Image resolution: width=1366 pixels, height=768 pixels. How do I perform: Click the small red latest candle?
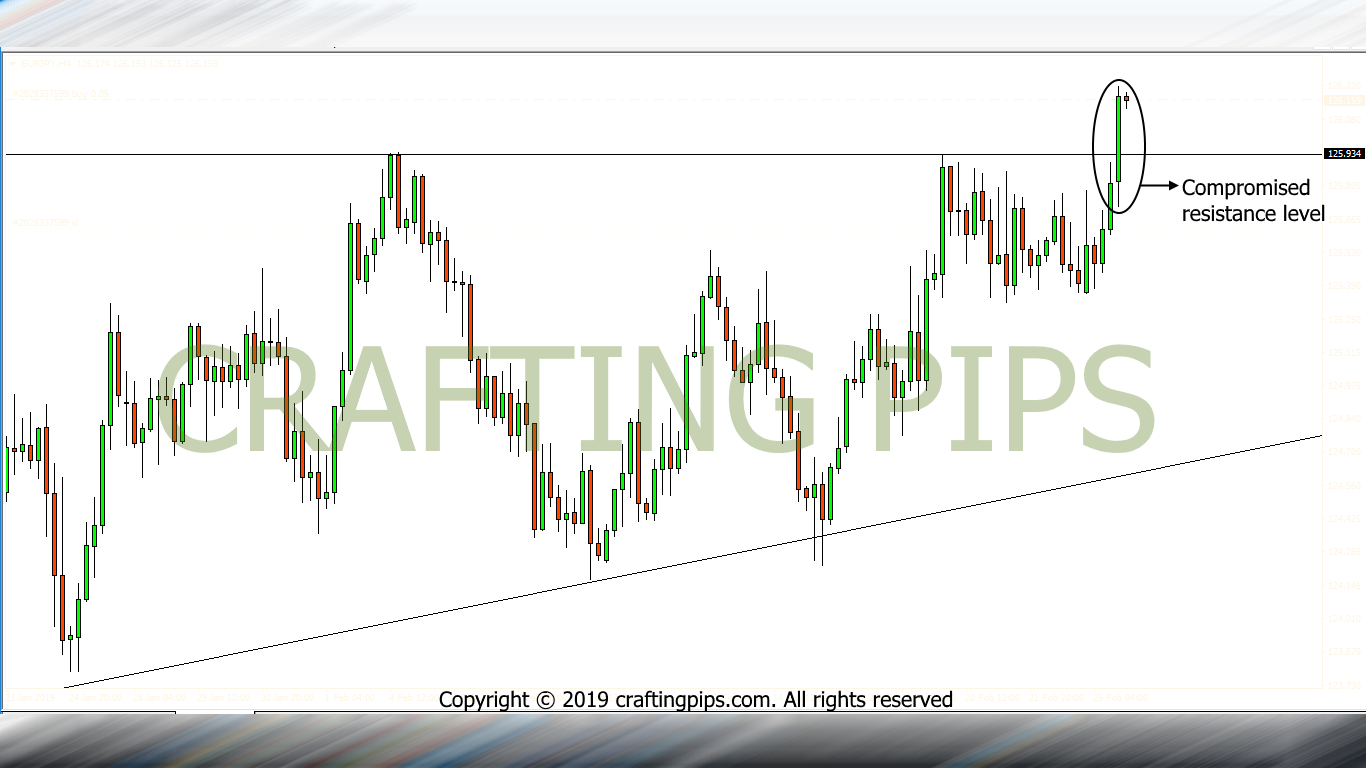(1127, 98)
